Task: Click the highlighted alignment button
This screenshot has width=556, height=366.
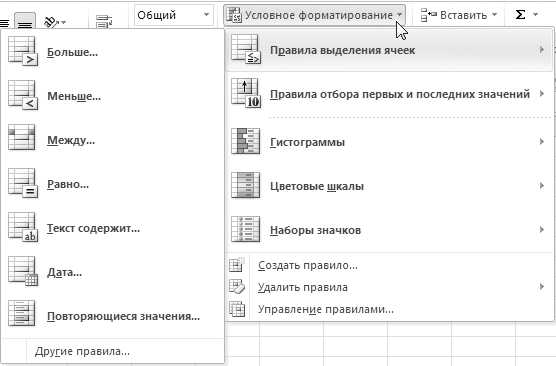Action: pyautogui.click(x=25, y=21)
